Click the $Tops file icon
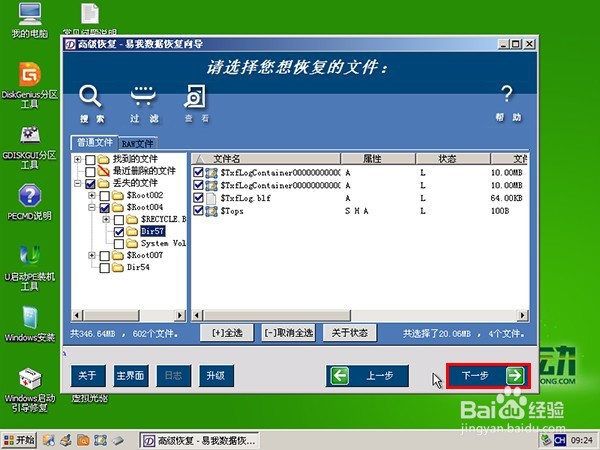 (x=211, y=211)
